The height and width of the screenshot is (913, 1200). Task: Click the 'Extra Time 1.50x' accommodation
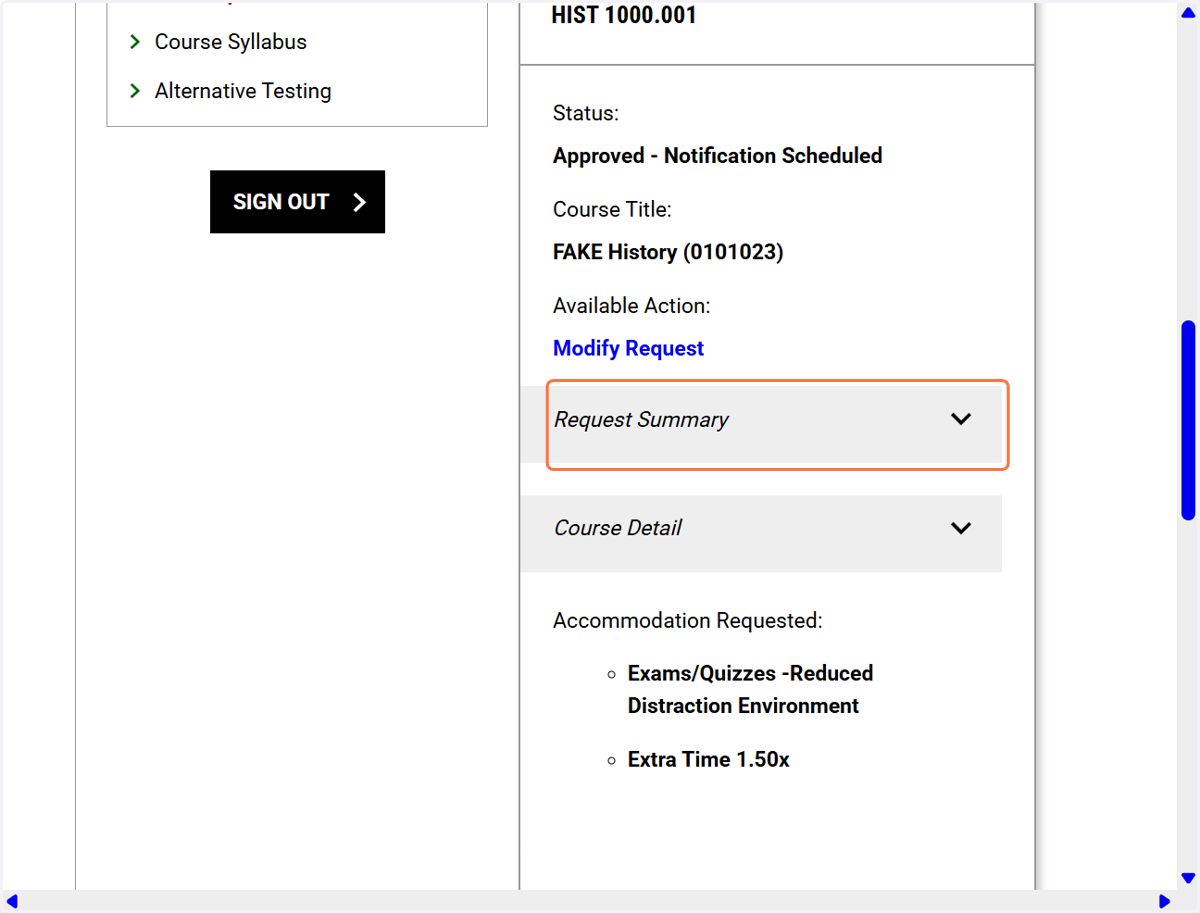coord(708,760)
